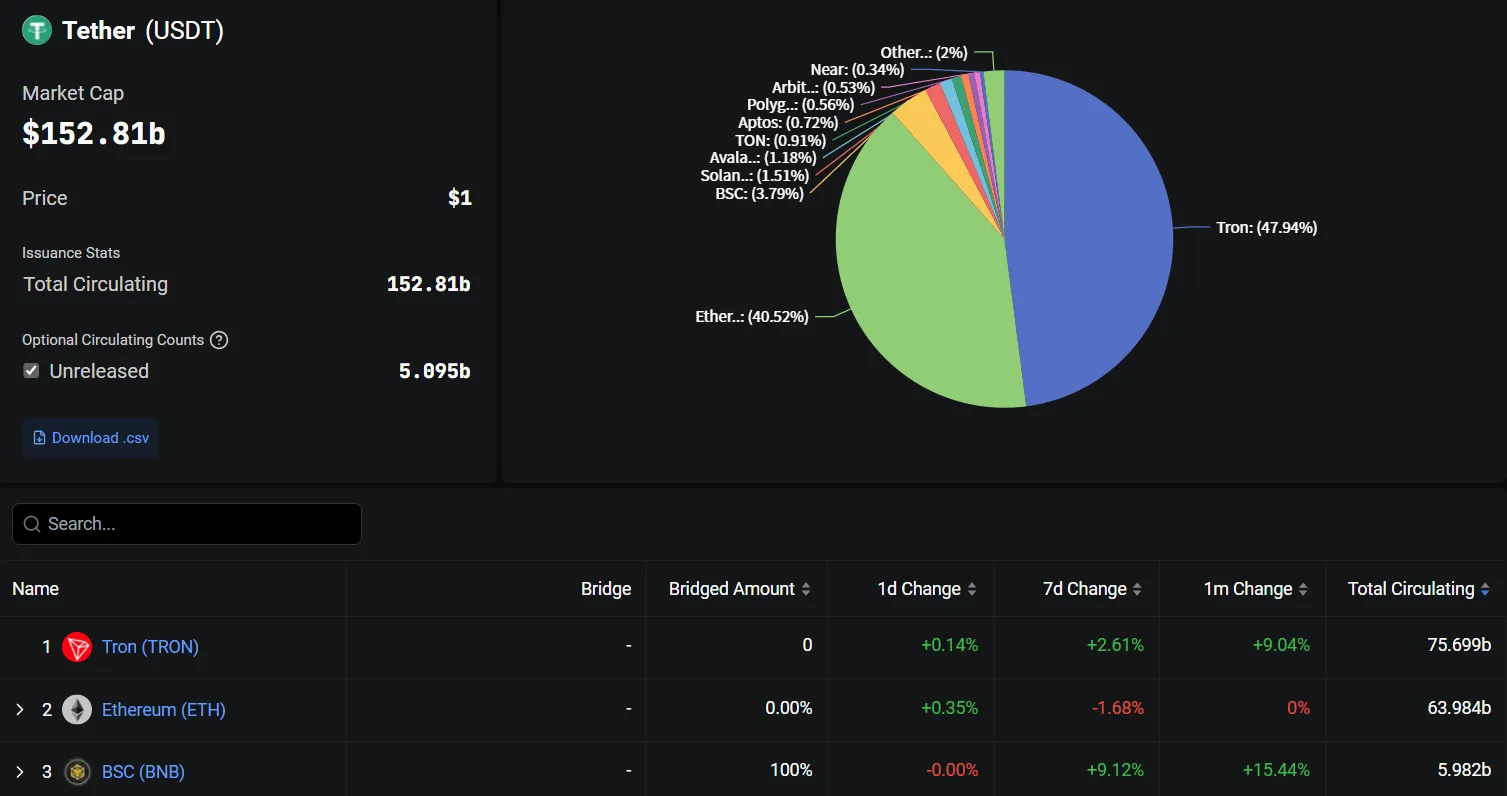This screenshot has height=796, width=1507.
Task: Click the Tron chain logo icon
Action: [x=77, y=647]
